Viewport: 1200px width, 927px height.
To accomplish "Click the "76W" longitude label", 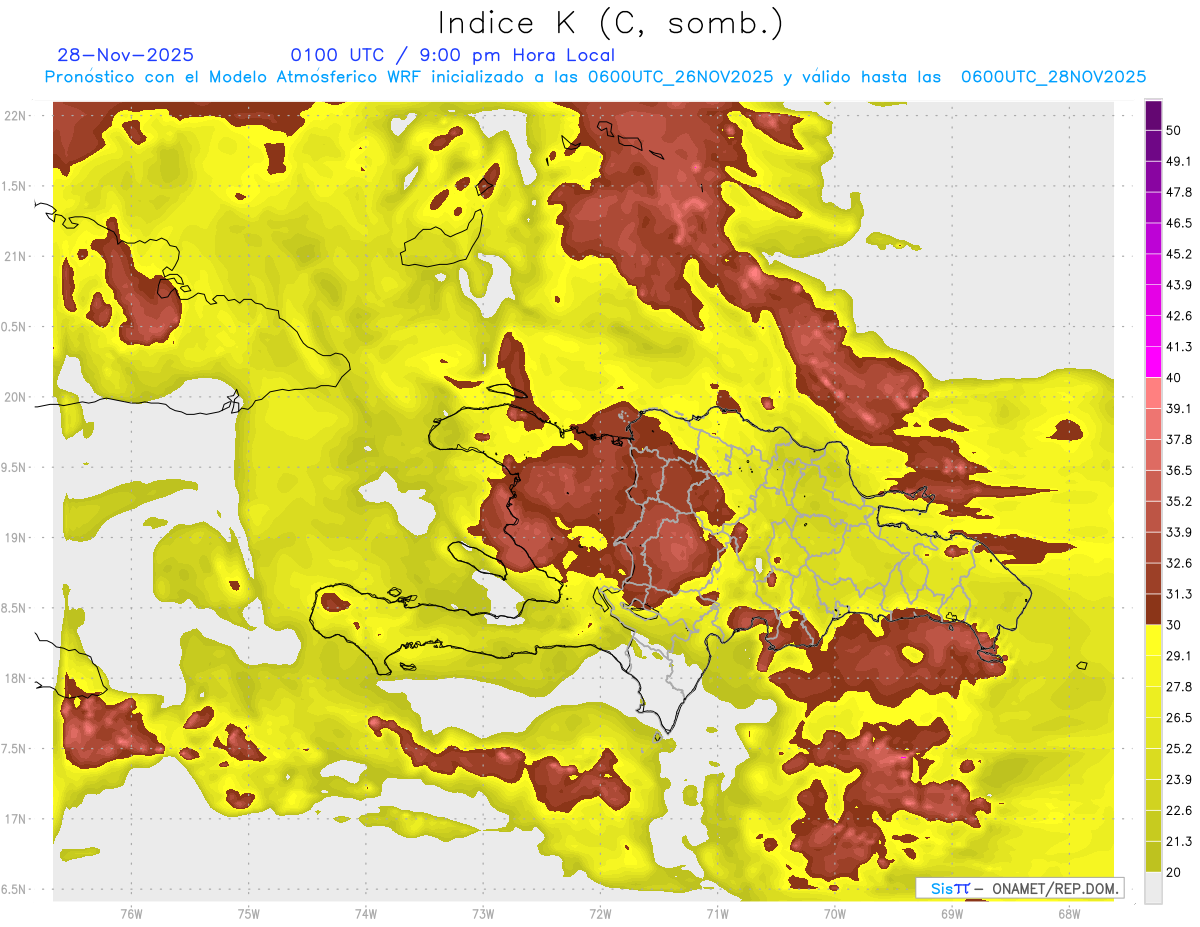I will click(x=131, y=913).
